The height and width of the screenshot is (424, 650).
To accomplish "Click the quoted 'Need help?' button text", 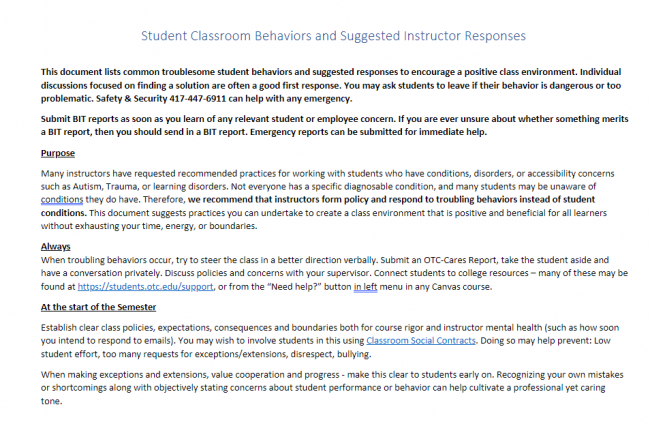I will click(x=300, y=288).
